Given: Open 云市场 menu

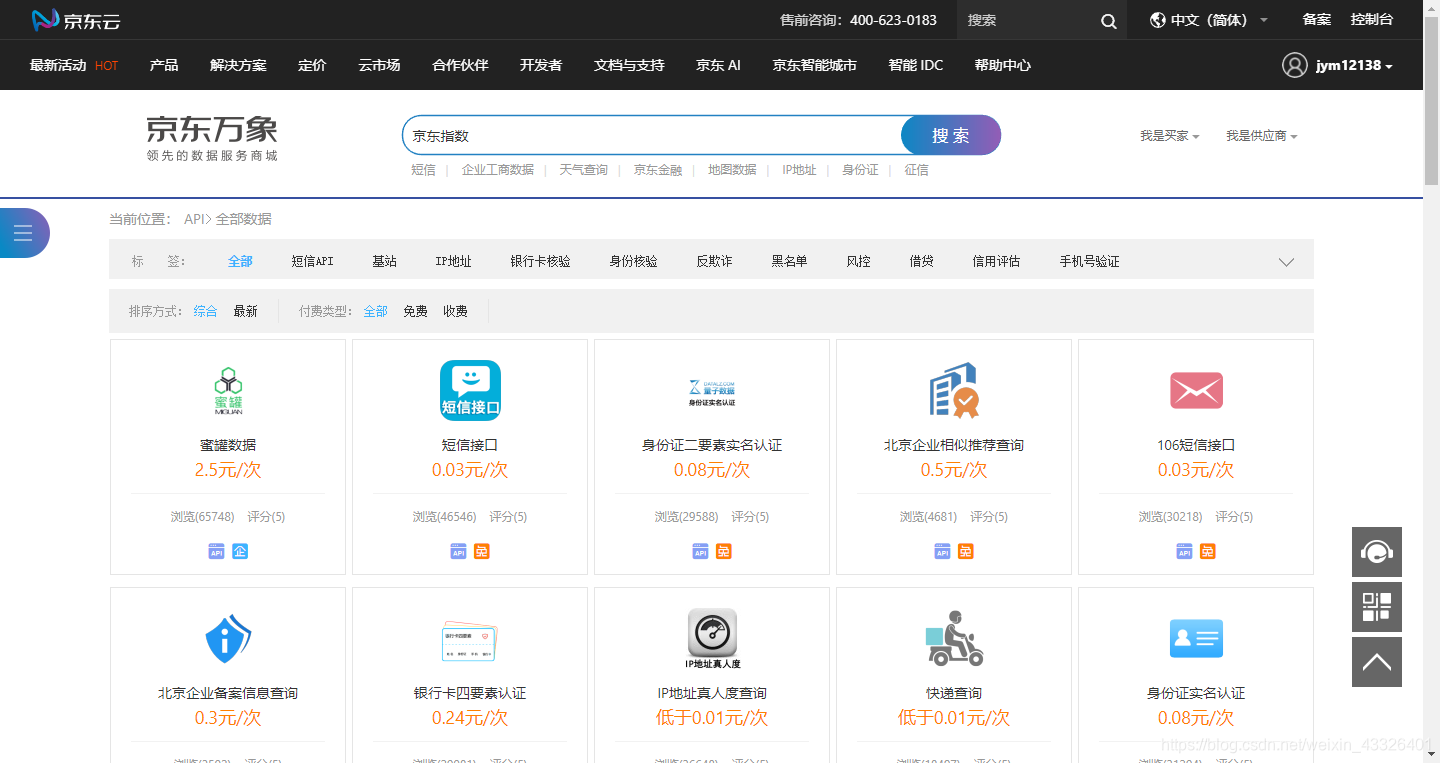Looking at the screenshot, I should click(x=379, y=65).
